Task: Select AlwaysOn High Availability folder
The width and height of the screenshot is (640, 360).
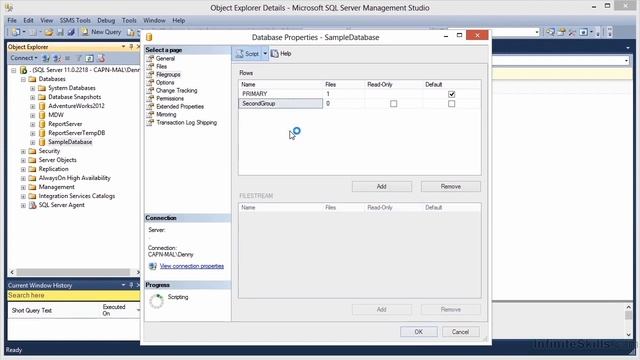Action: [75, 178]
